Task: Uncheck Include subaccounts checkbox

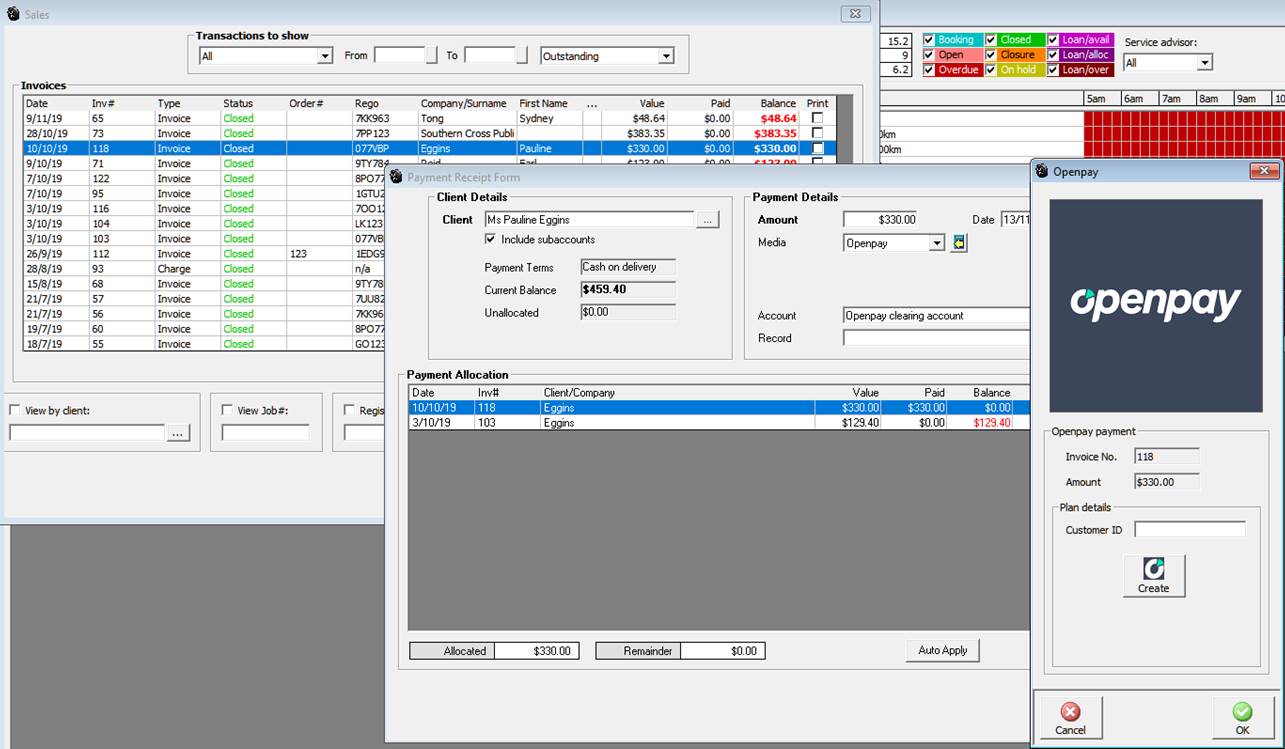Action: tap(490, 240)
